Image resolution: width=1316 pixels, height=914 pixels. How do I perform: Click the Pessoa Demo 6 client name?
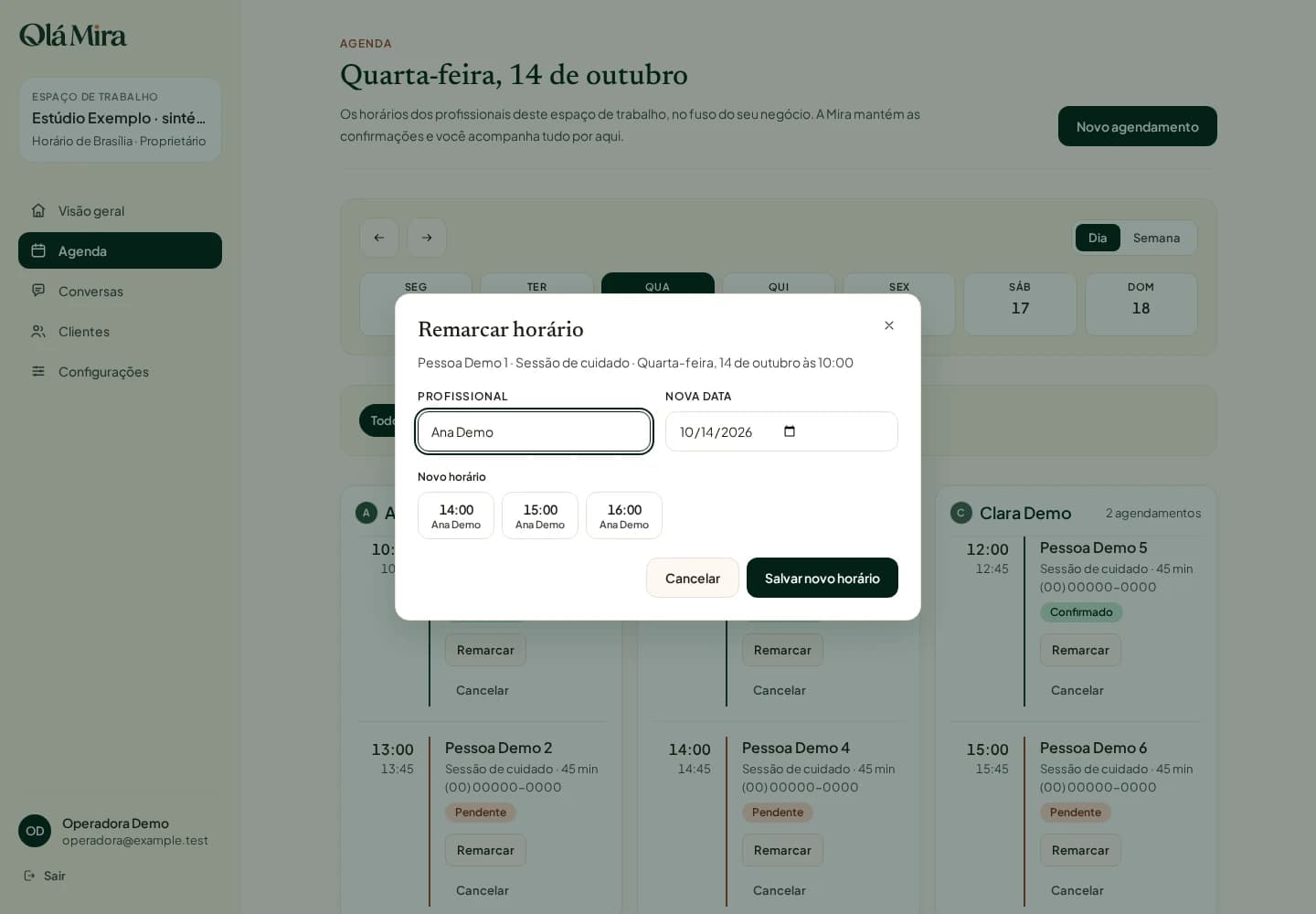pos(1093,748)
